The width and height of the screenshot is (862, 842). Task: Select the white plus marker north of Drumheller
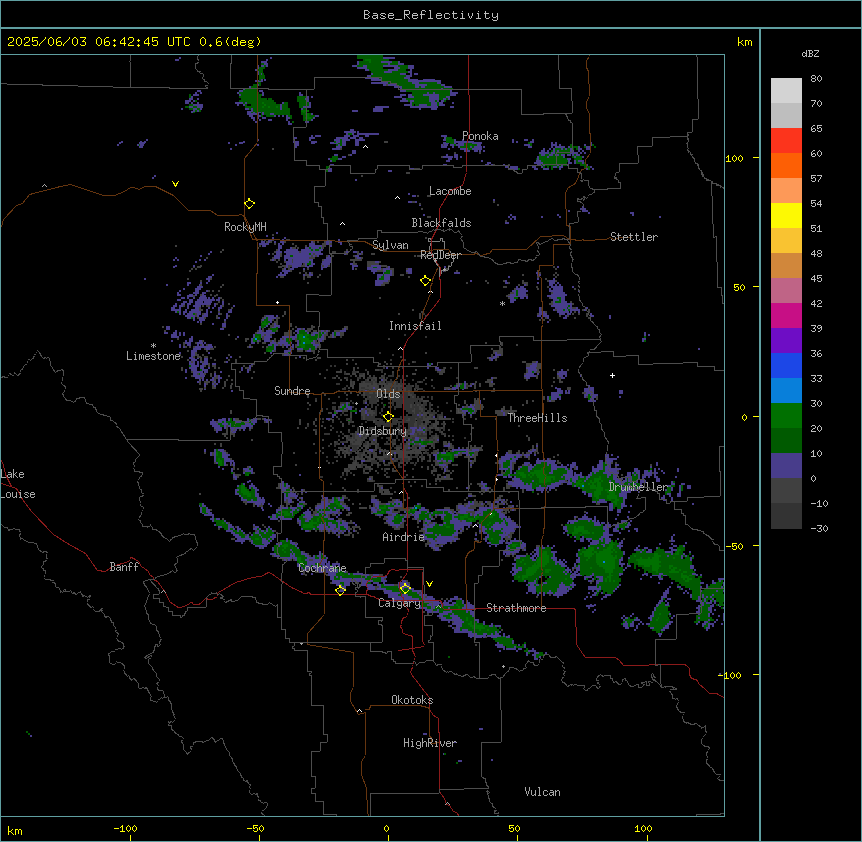pos(612,375)
